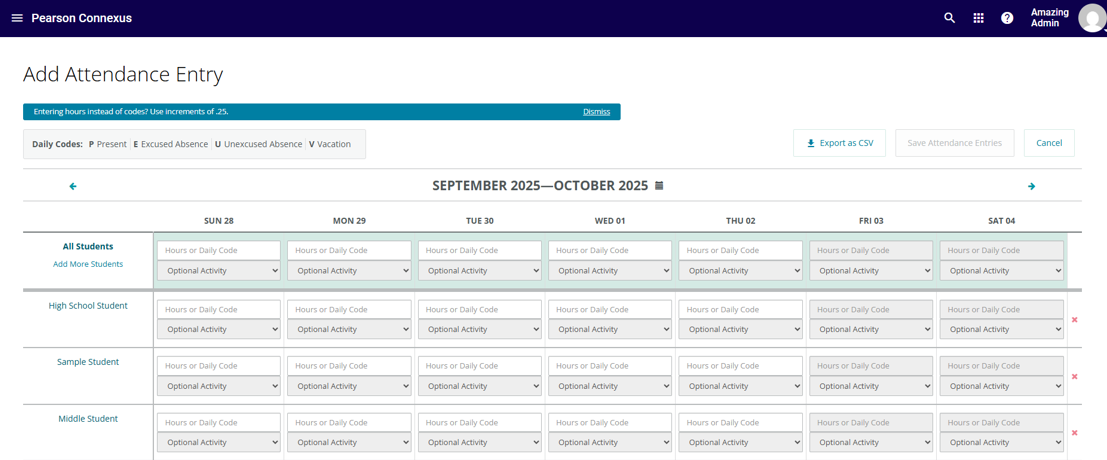This screenshot has height=460, width=1107.
Task: Dismiss the hours increment notice
Action: [596, 112]
